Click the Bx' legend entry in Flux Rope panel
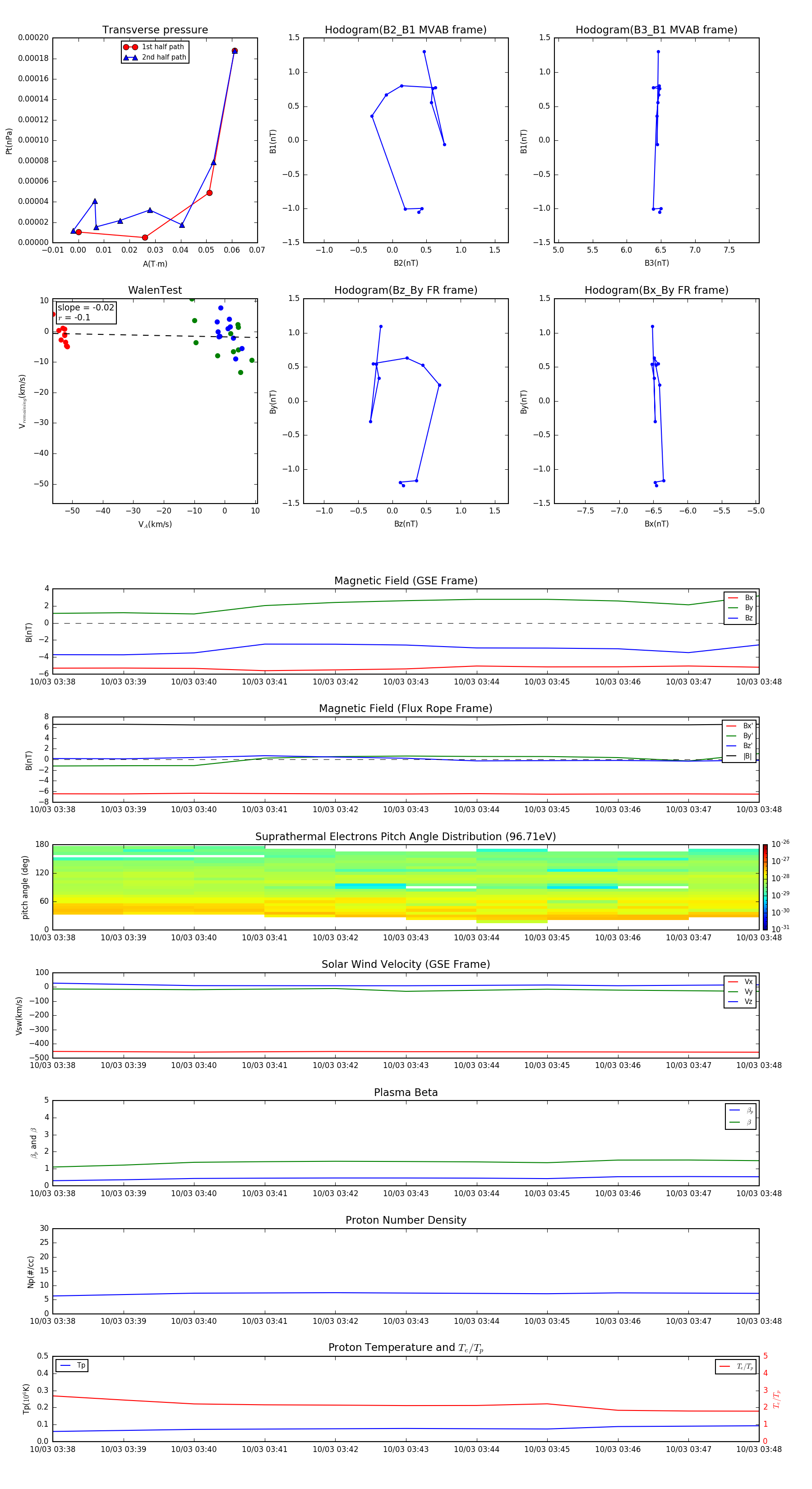Viewport: 812px width, 1489px height. 739,726
